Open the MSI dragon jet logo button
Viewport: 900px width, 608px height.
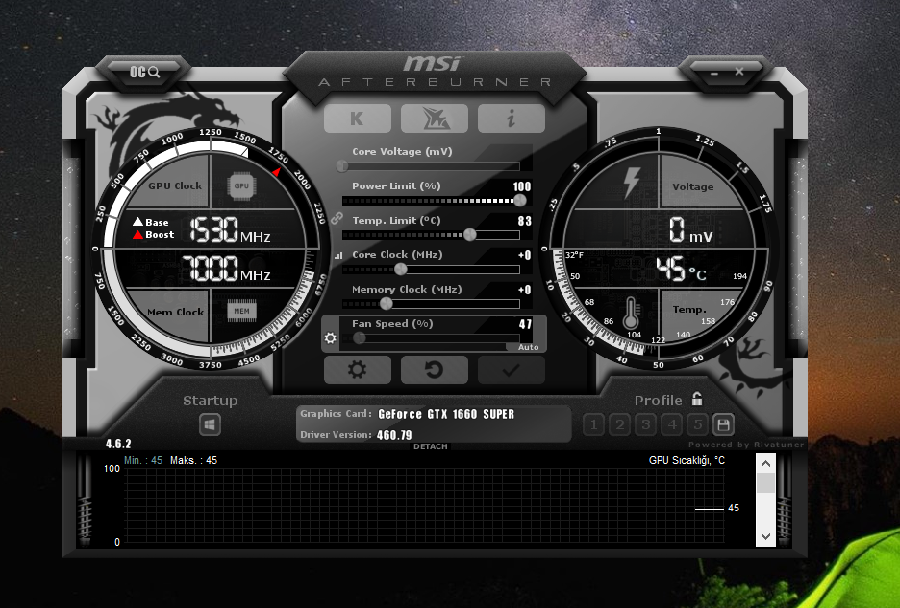click(x=434, y=118)
